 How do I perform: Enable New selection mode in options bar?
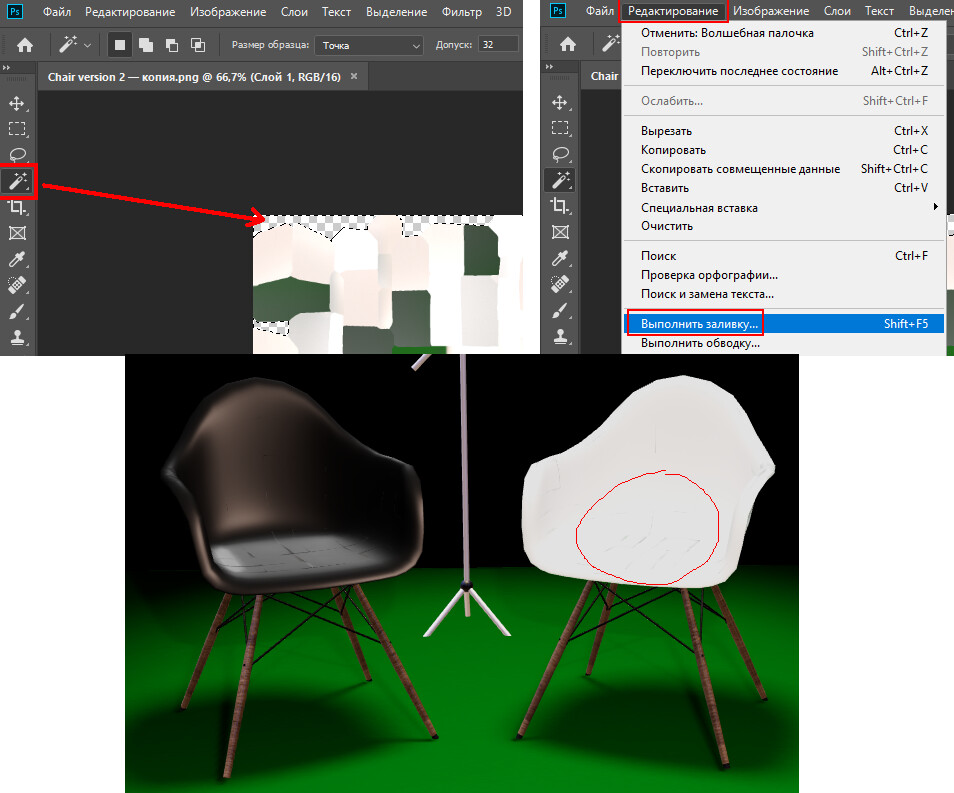click(x=120, y=44)
